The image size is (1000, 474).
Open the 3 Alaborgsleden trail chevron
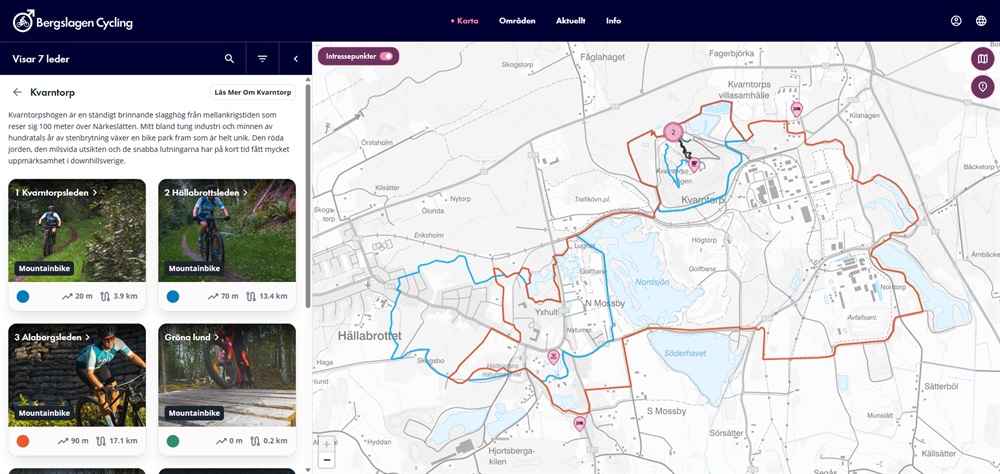(88, 337)
